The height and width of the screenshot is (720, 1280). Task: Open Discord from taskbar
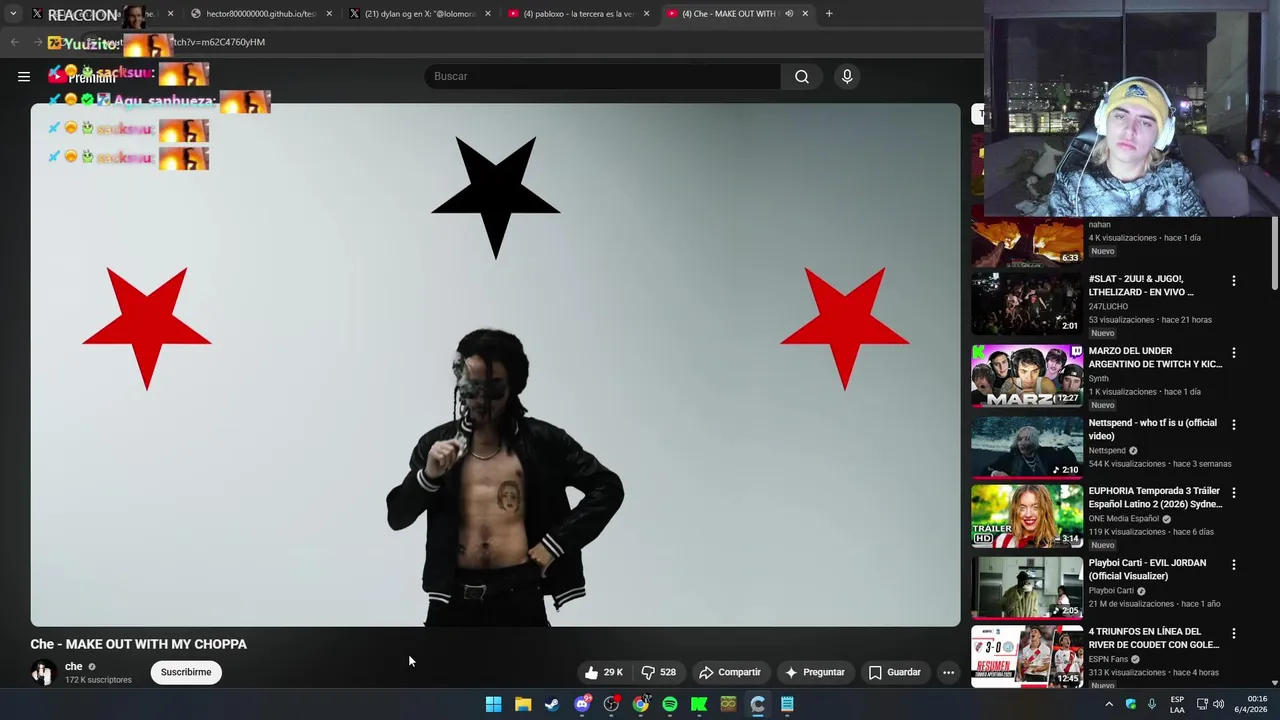pyautogui.click(x=582, y=704)
